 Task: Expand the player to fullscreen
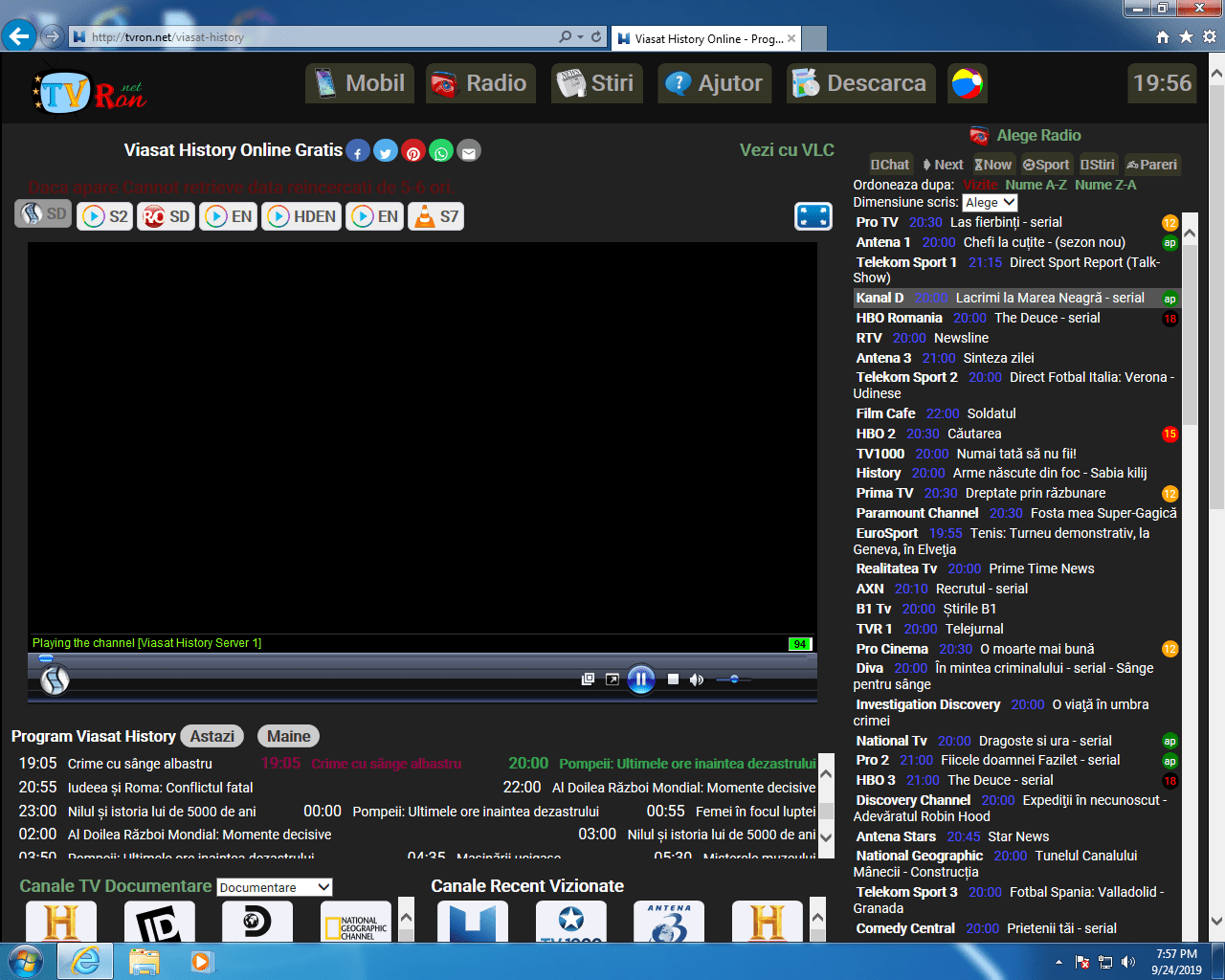(813, 216)
